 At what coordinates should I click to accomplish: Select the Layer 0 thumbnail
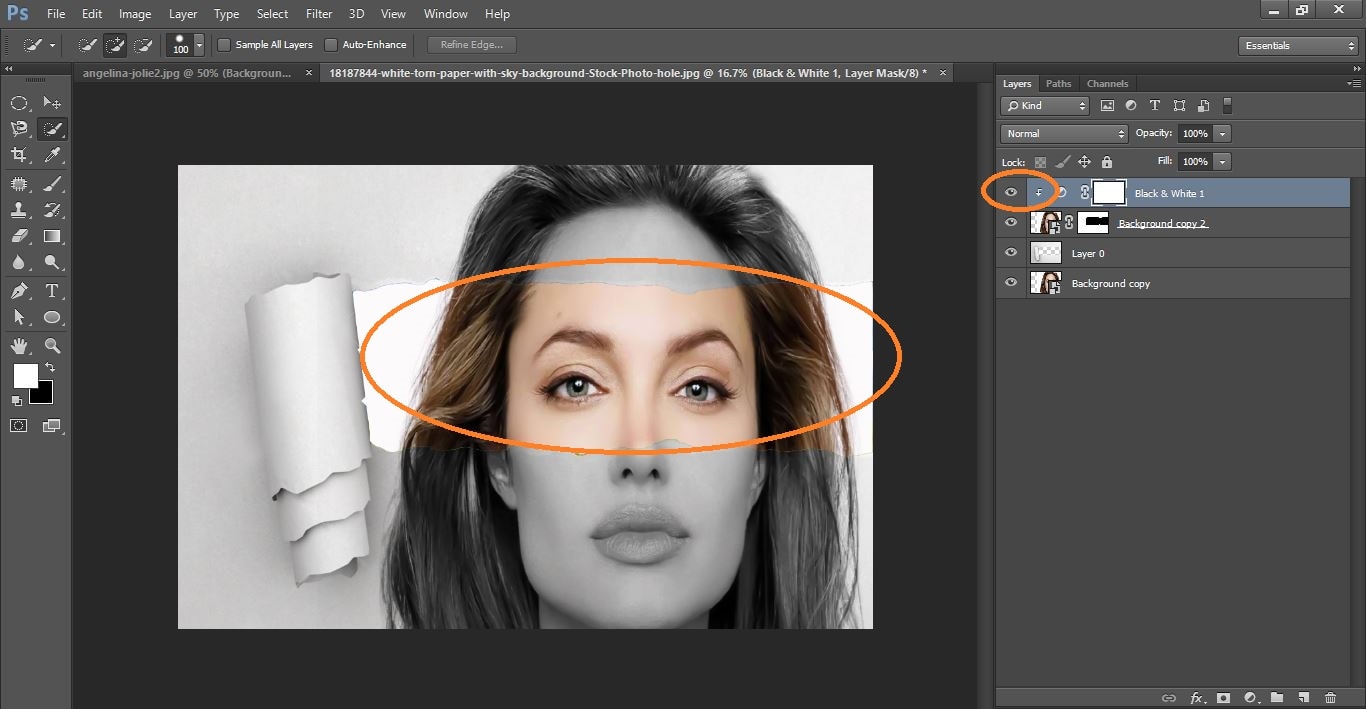click(x=1046, y=253)
